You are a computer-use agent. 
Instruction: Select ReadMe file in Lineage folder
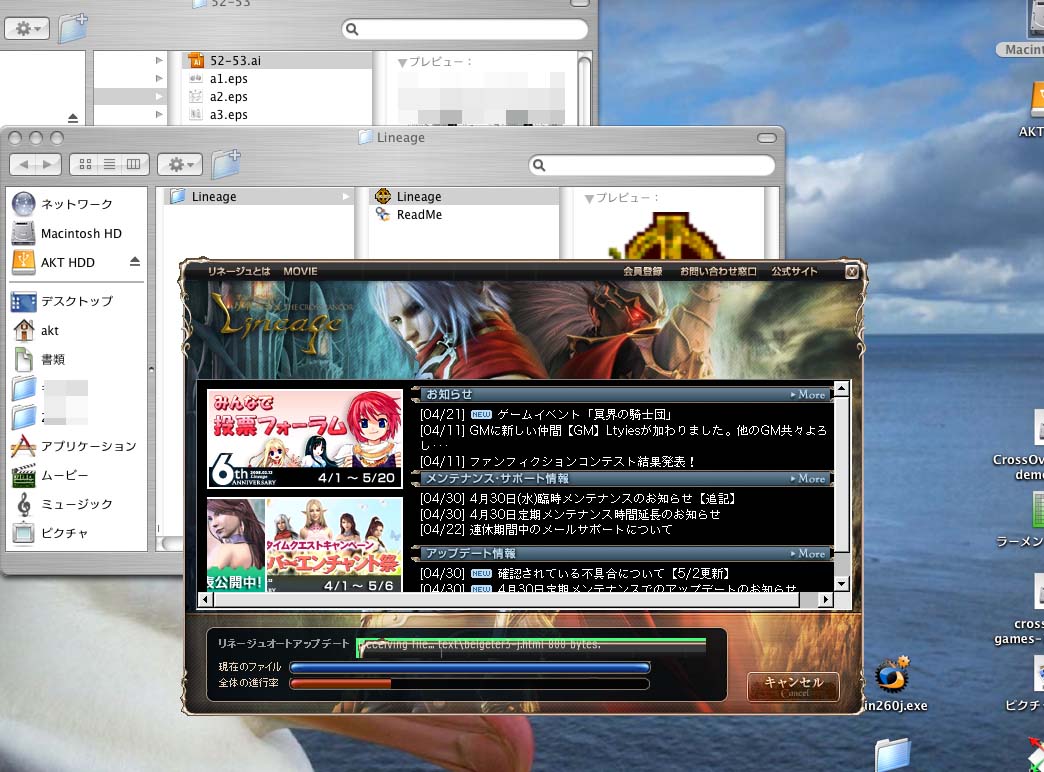click(464, 214)
